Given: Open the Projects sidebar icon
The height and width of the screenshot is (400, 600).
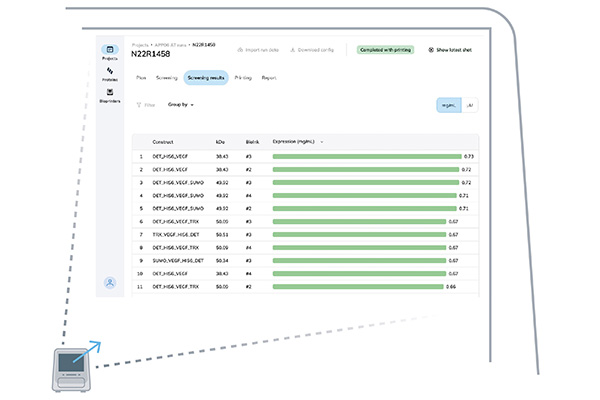Looking at the screenshot, I should (x=110, y=50).
